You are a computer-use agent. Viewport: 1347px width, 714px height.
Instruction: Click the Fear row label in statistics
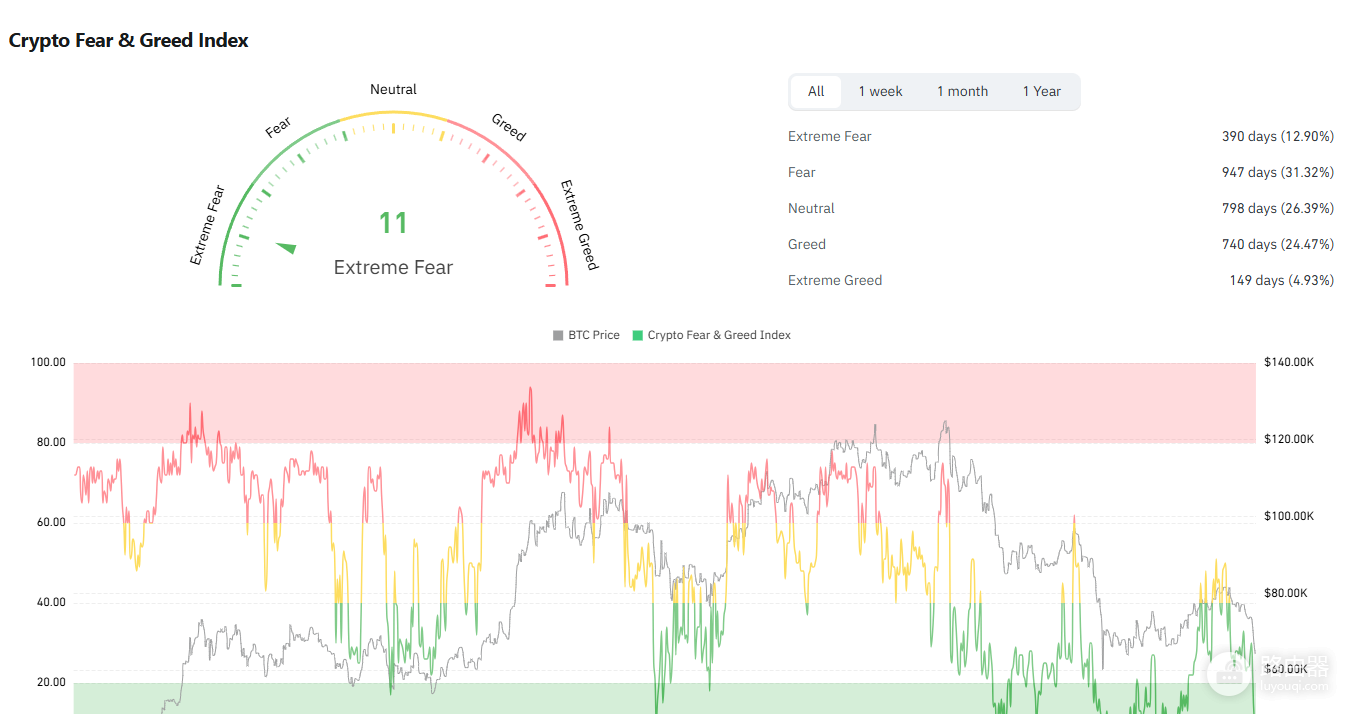tap(802, 172)
